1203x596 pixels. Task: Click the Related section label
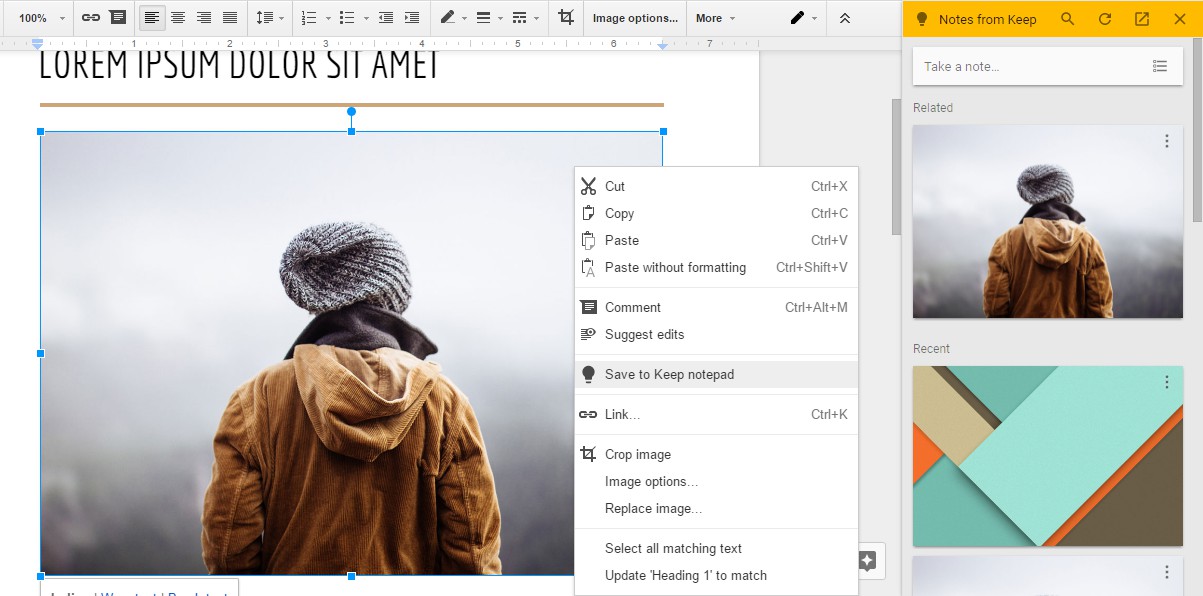tap(933, 108)
